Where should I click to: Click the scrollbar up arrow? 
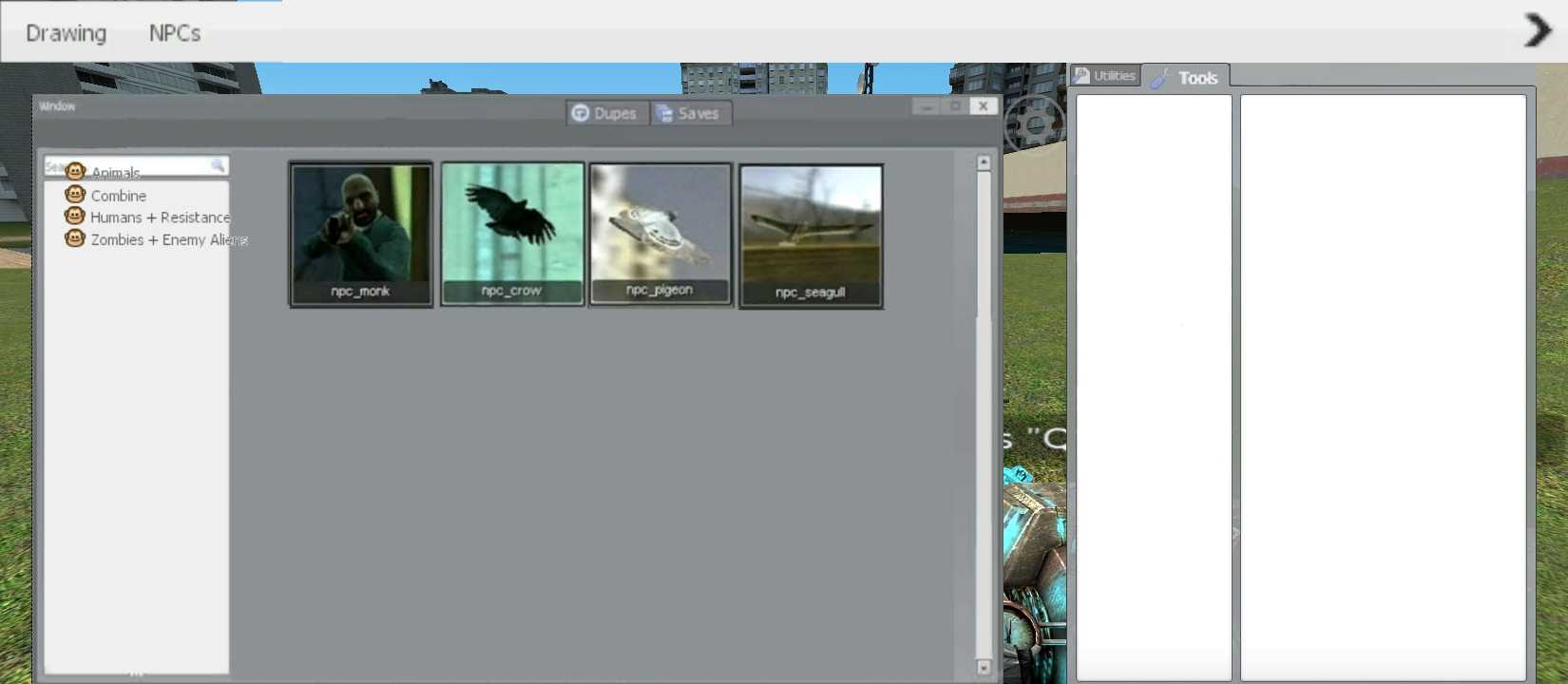[984, 162]
